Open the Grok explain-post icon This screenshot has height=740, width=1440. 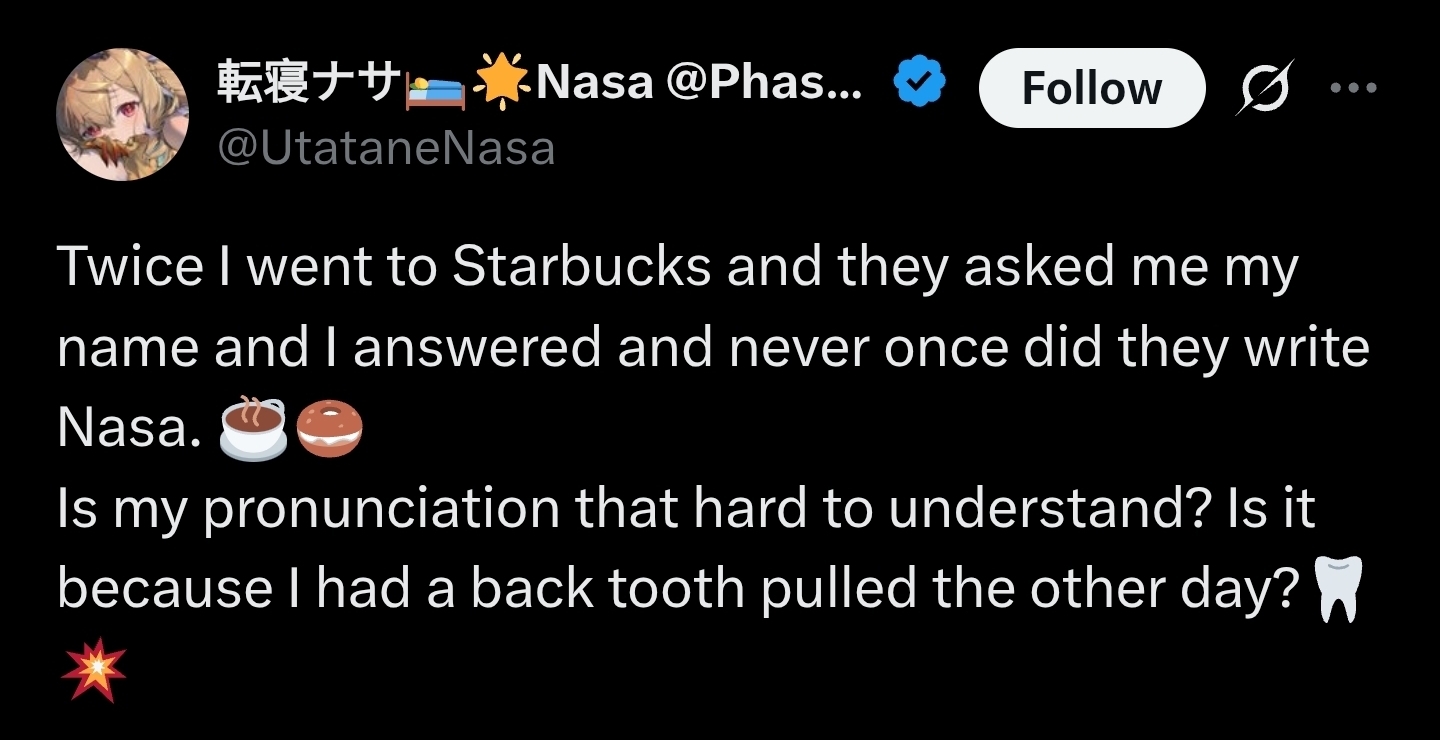tap(1264, 87)
